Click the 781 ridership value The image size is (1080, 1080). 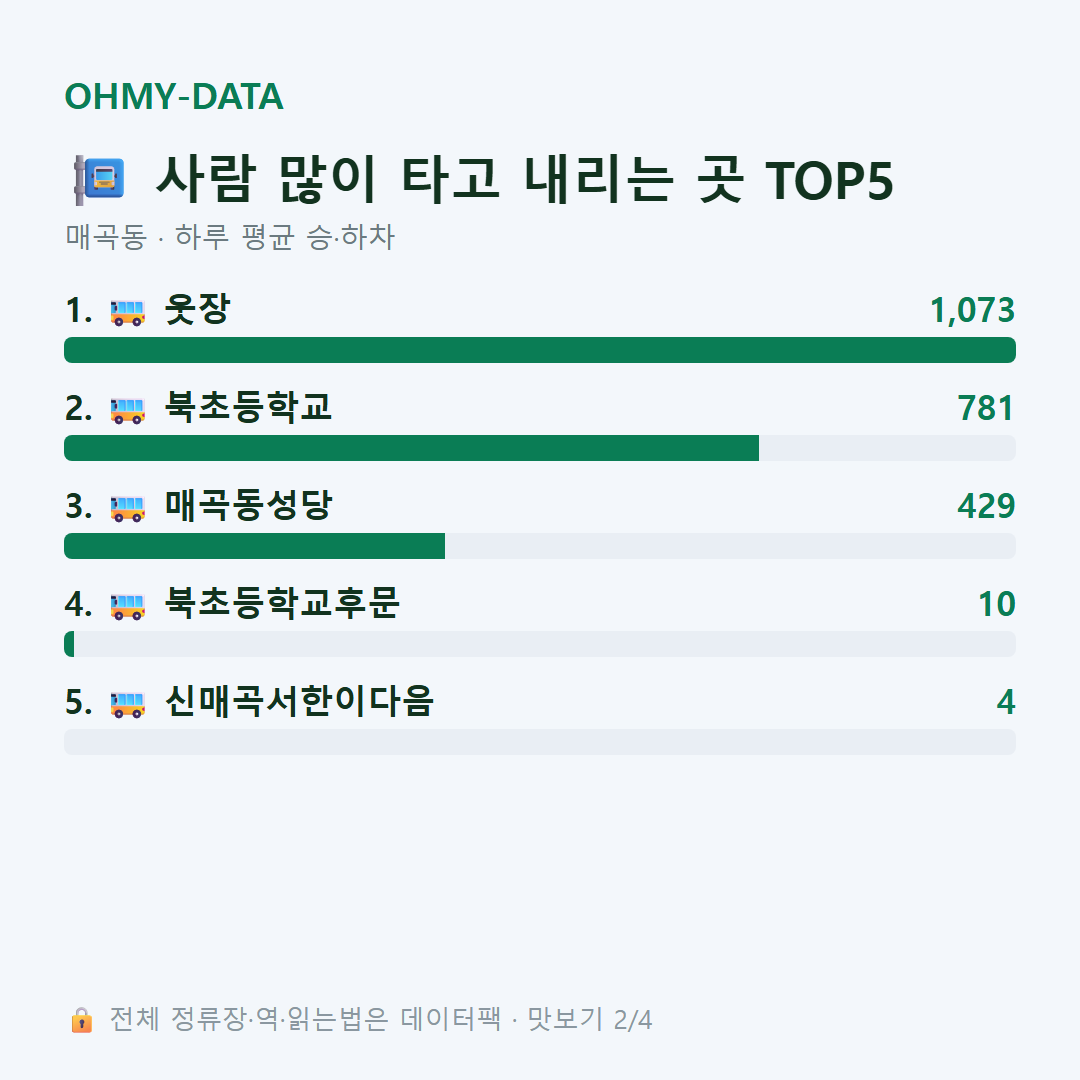tap(986, 408)
